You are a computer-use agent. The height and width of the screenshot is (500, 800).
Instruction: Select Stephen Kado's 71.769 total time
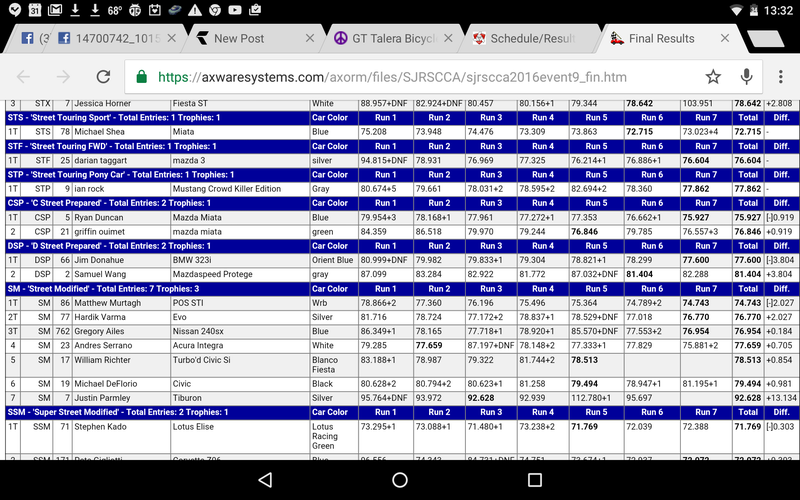(x=747, y=427)
